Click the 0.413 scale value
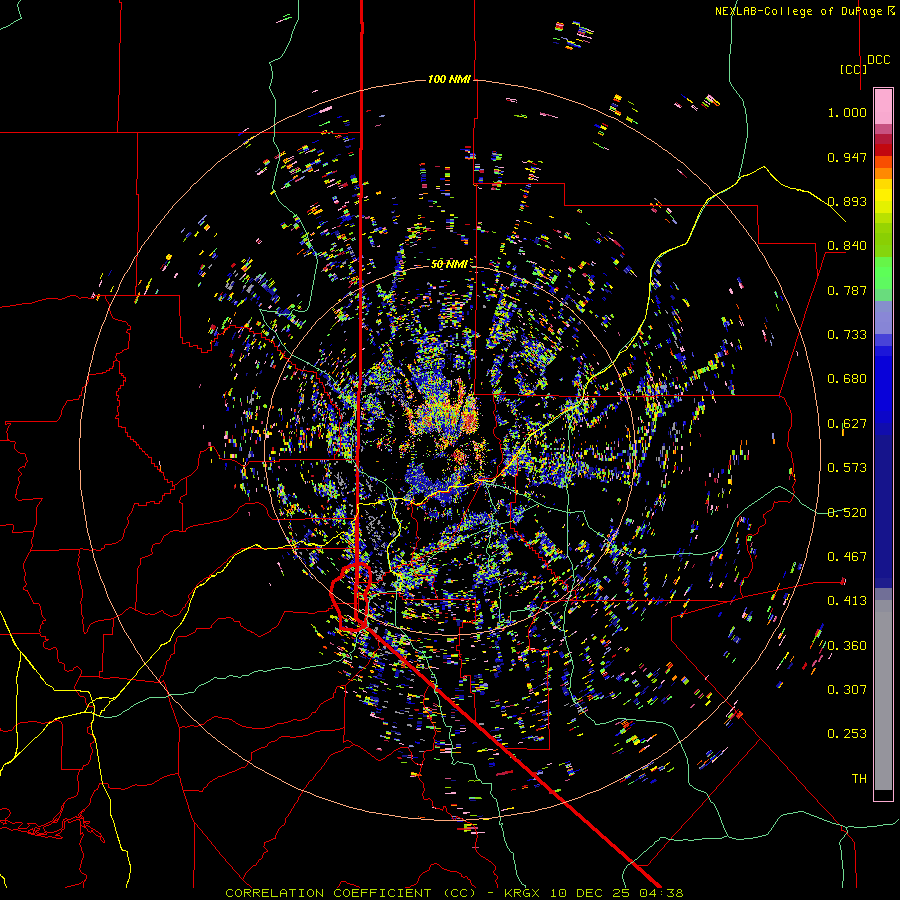 [x=847, y=601]
